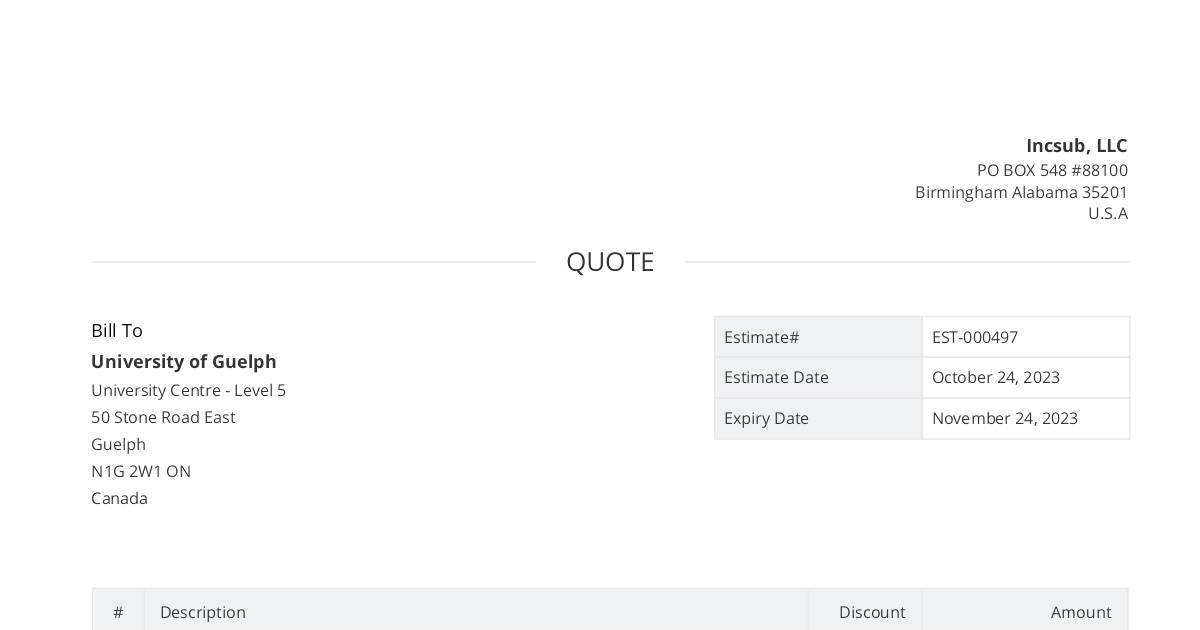The height and width of the screenshot is (630, 1200).
Task: Select the PO BOX 548 #88100 line
Action: [1052, 170]
